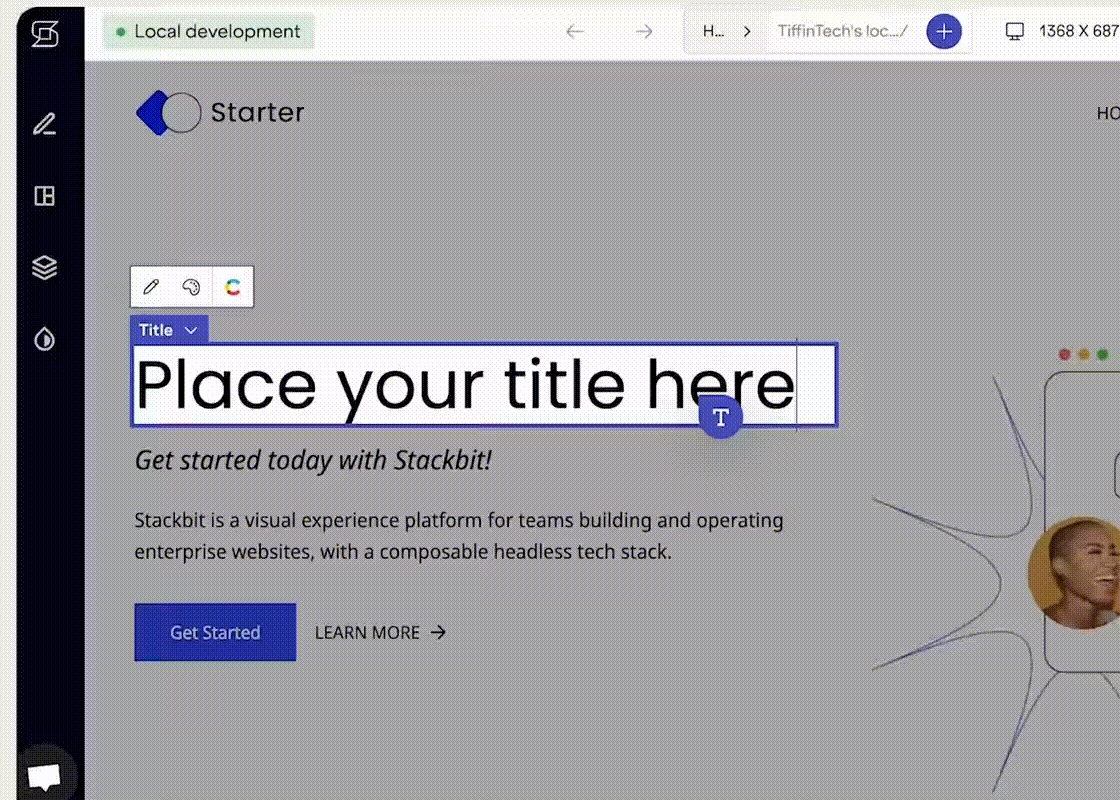Open the desktop viewport size selector

pos(1061,31)
